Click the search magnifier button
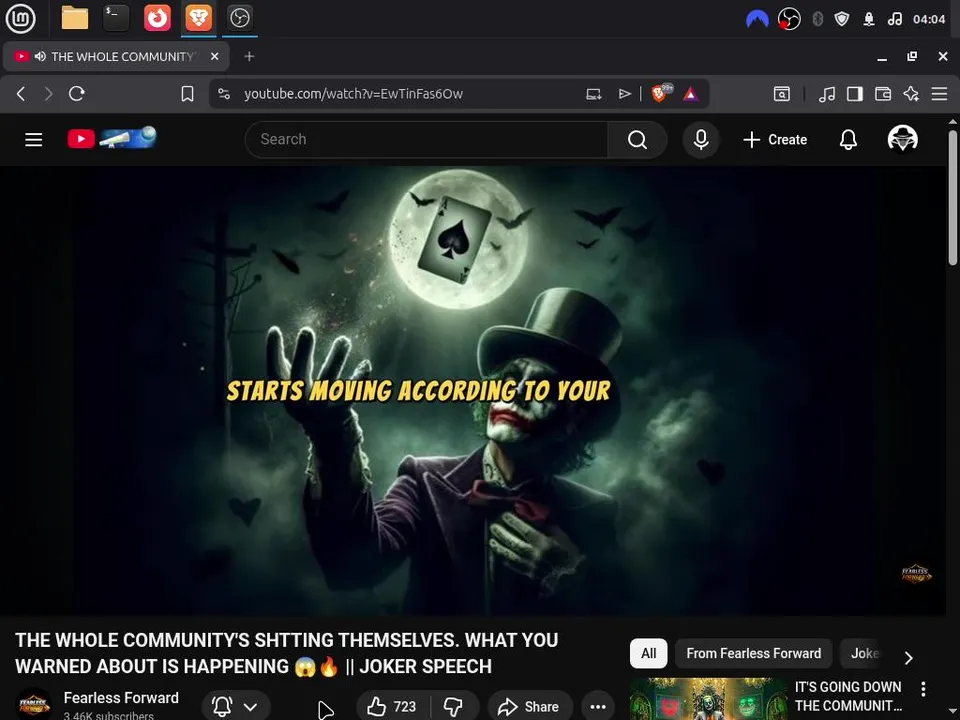The height and width of the screenshot is (720, 960). point(637,140)
